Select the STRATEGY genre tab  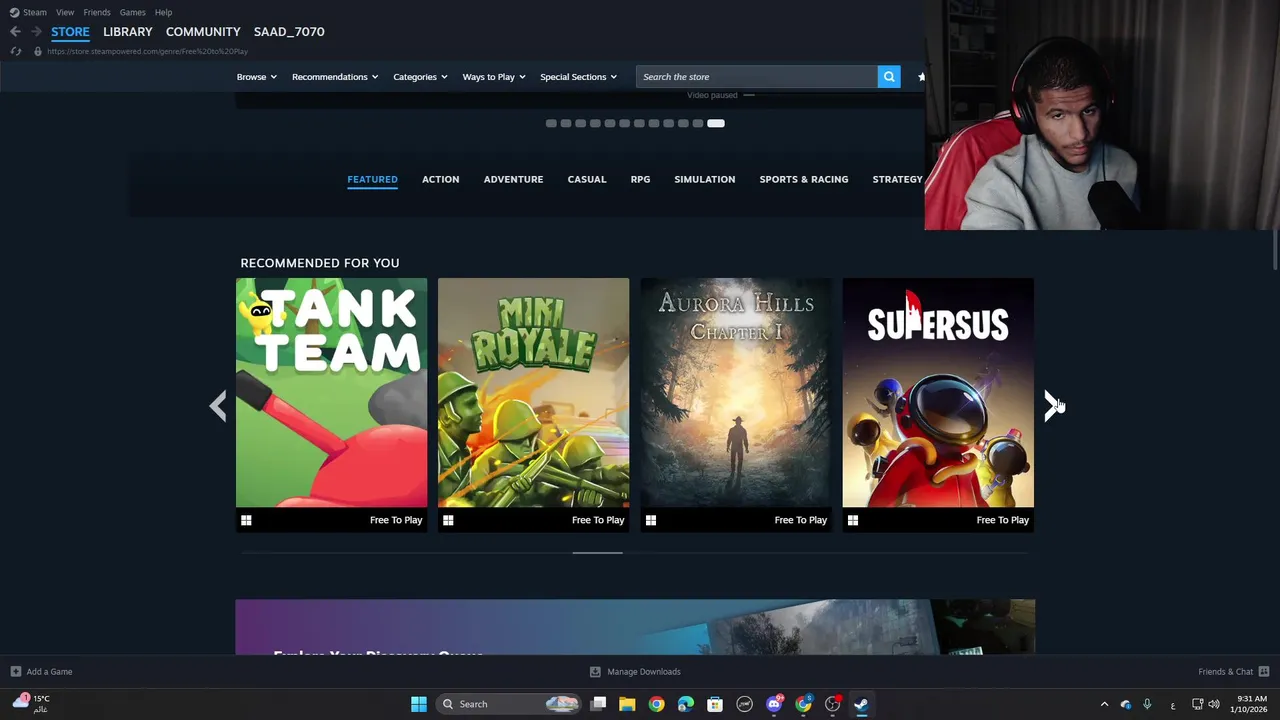coord(897,179)
